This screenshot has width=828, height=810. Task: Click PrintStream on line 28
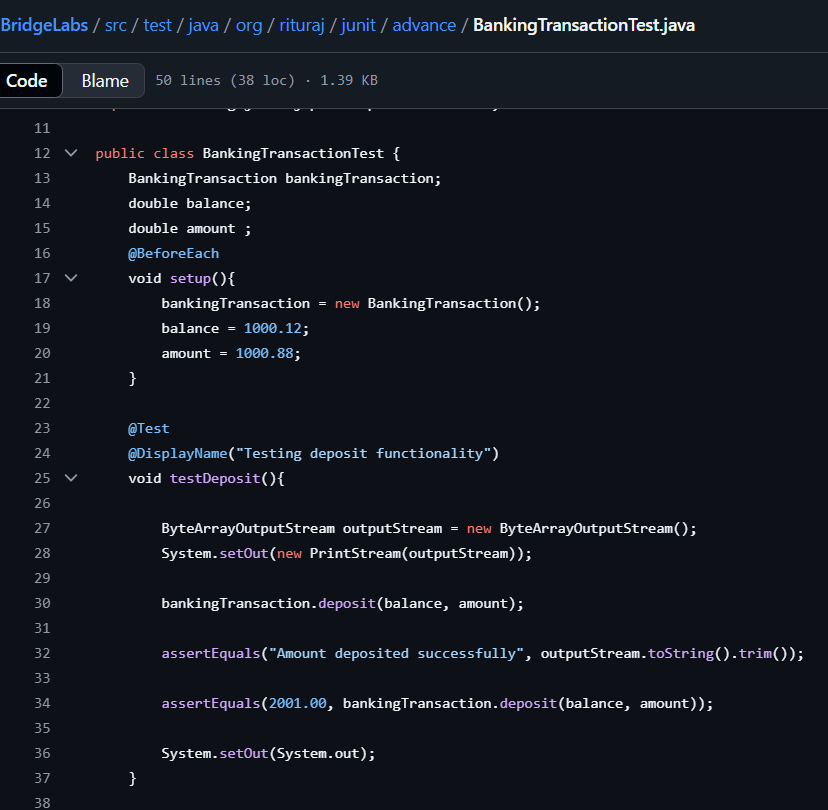(x=355, y=553)
